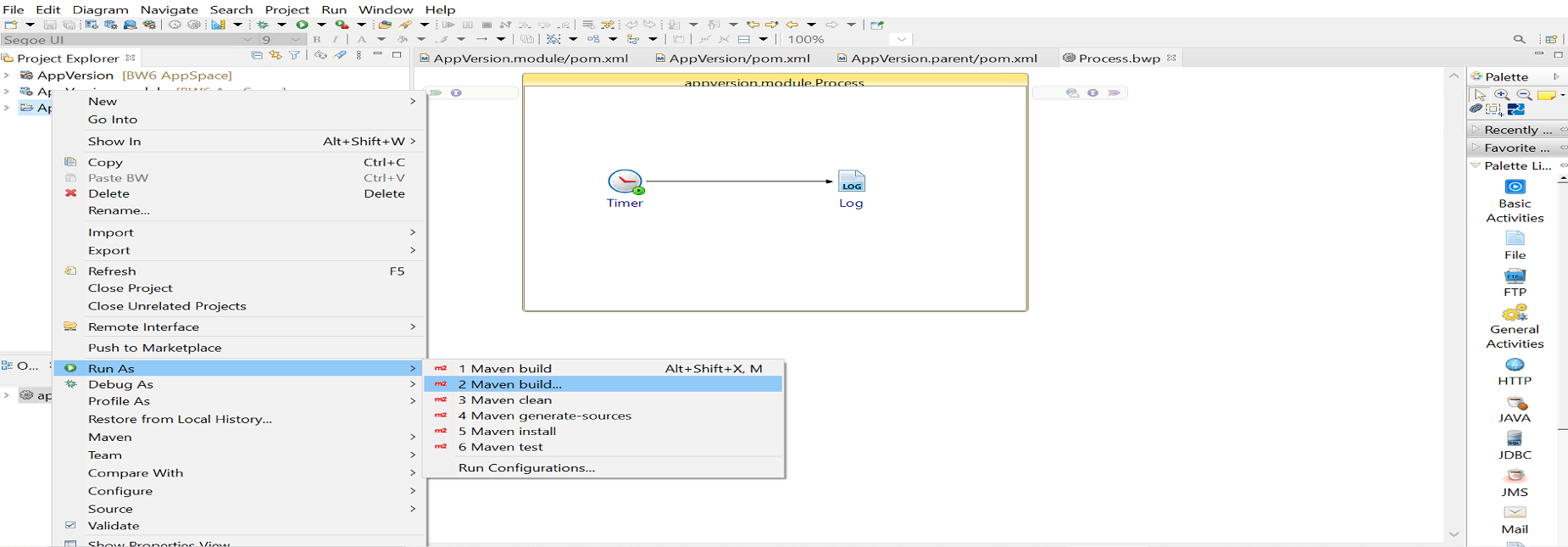
Task: Choose "2 Maven build..." from the submenu
Action: [x=509, y=384]
